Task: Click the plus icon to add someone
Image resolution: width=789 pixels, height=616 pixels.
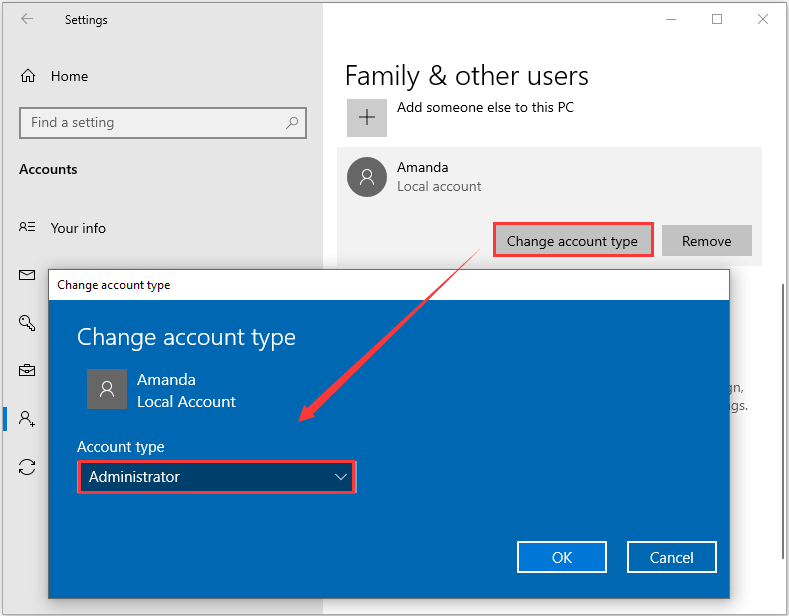Action: [x=367, y=117]
